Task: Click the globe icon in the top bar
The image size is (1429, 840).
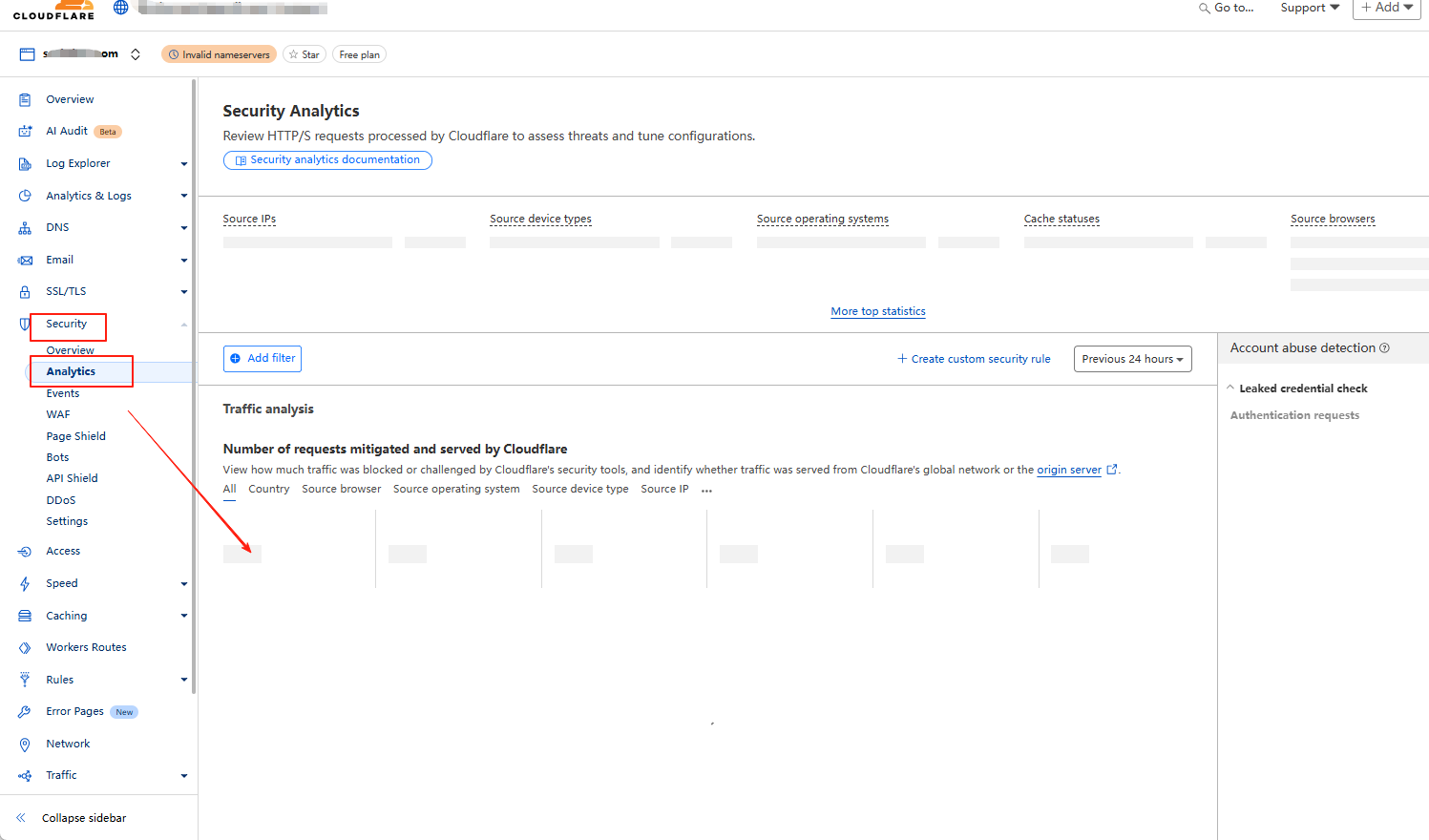Action: [x=120, y=7]
